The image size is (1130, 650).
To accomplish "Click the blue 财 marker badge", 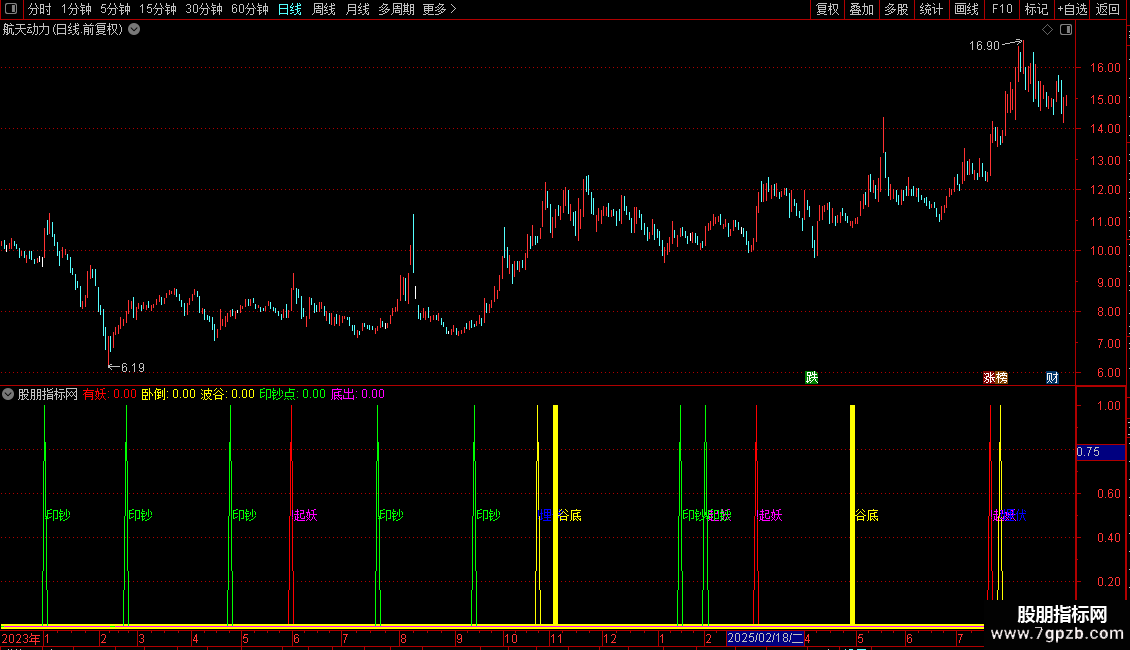I will click(x=1052, y=378).
